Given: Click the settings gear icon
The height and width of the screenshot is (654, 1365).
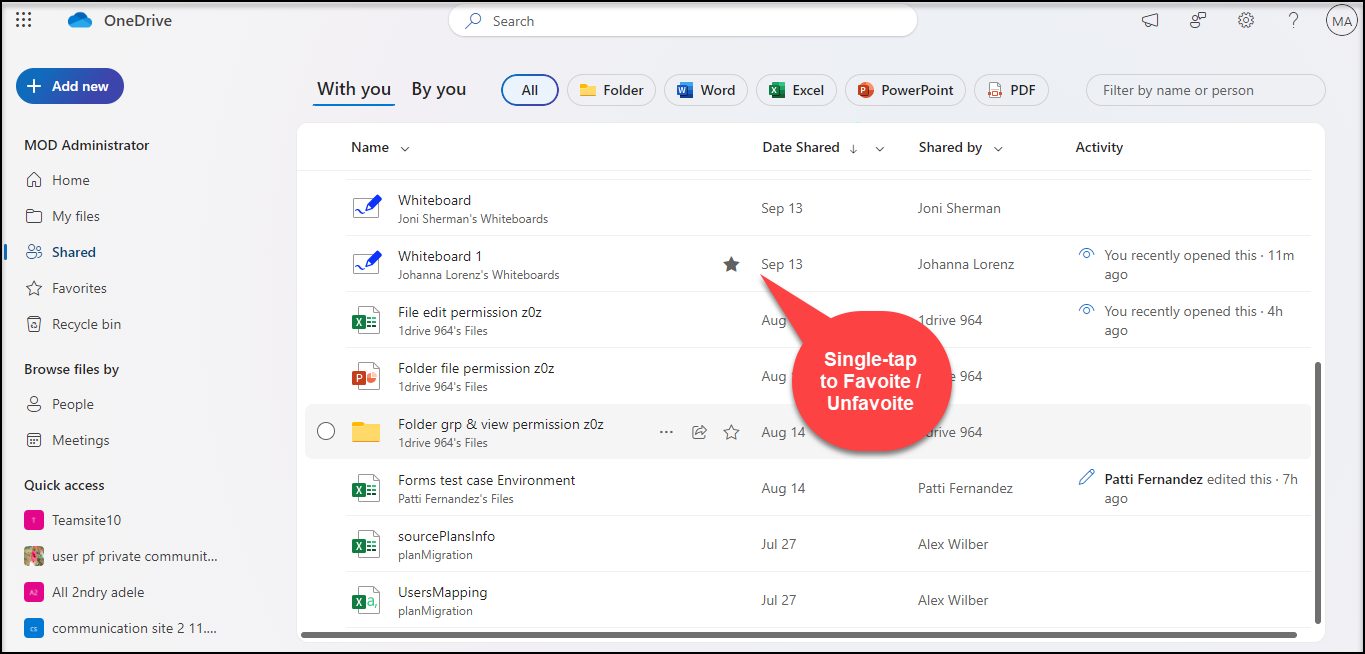Looking at the screenshot, I should point(1245,20).
